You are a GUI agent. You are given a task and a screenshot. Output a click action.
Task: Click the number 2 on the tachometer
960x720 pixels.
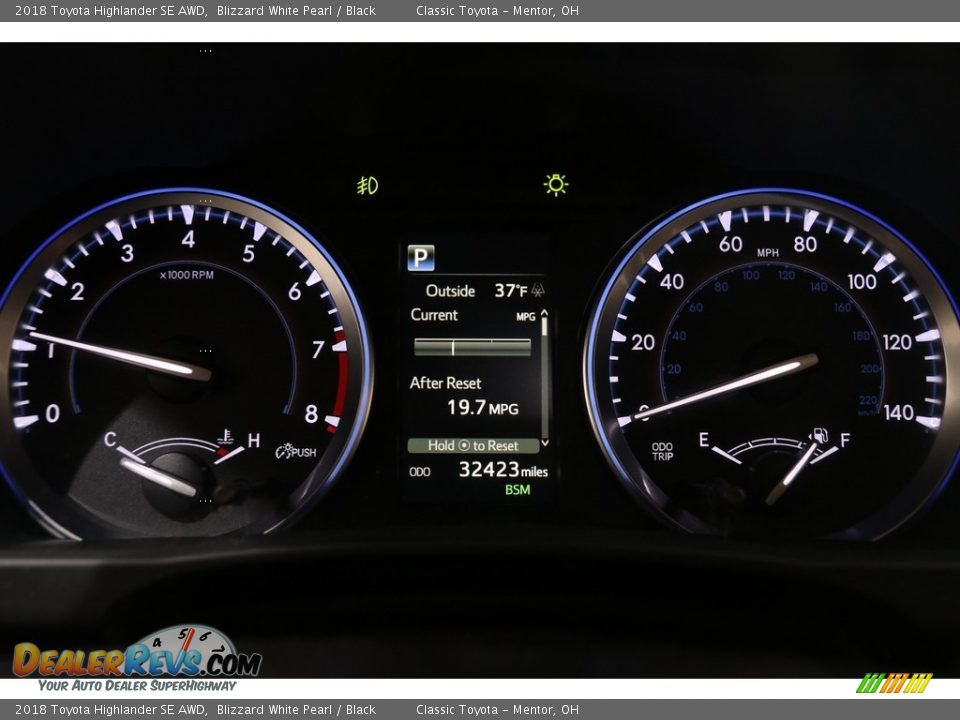[x=77, y=291]
